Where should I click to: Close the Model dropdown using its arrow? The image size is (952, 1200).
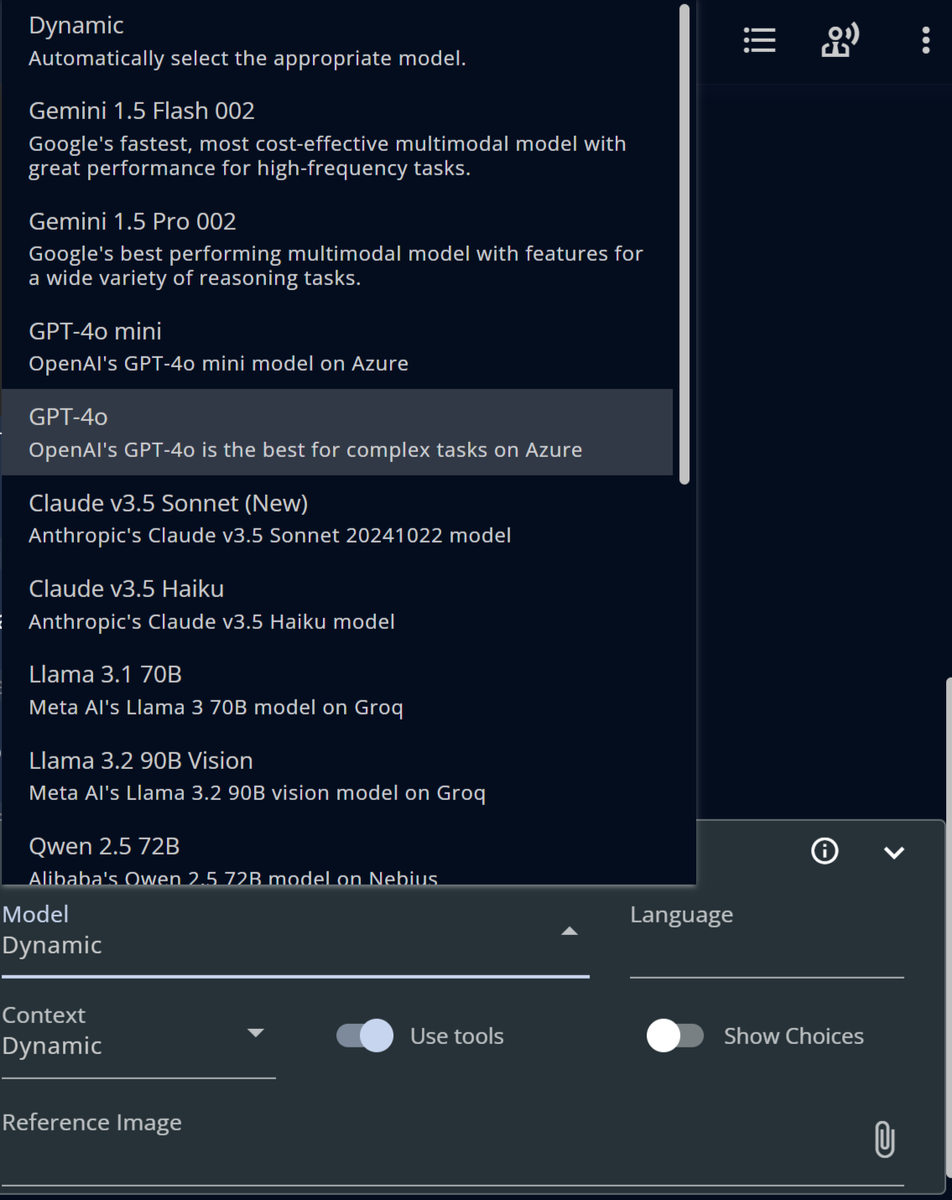coord(569,931)
